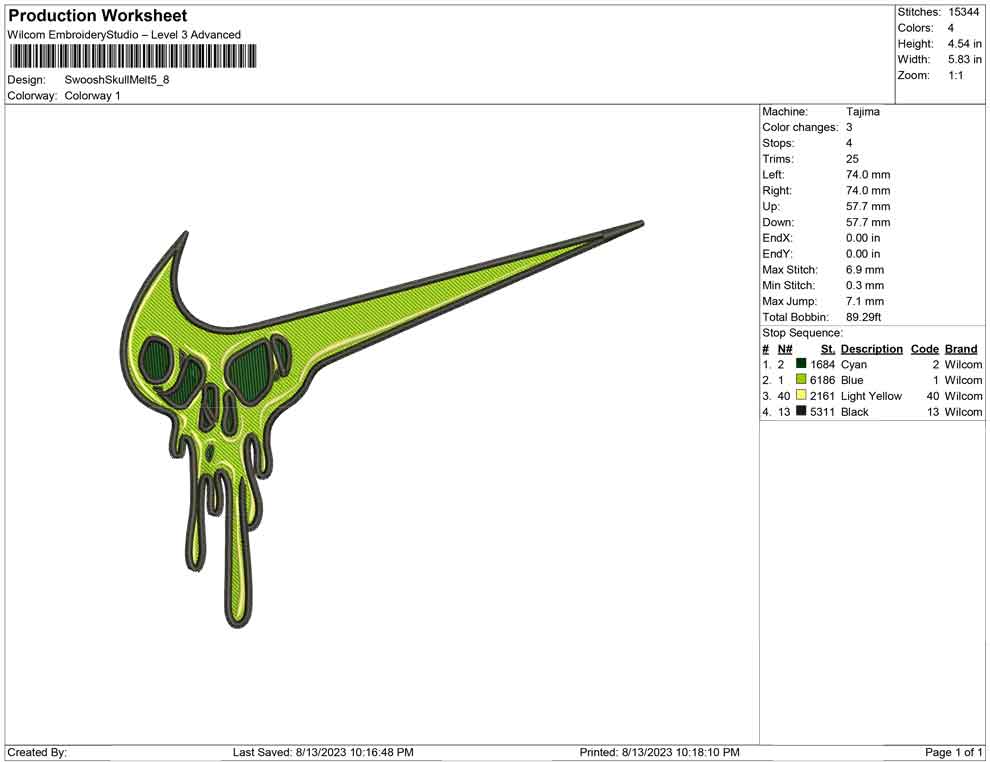Viewport: 990px width, 762px height.
Task: Click the Max Stitch value '6.9 mm'
Action: pyautogui.click(x=865, y=270)
